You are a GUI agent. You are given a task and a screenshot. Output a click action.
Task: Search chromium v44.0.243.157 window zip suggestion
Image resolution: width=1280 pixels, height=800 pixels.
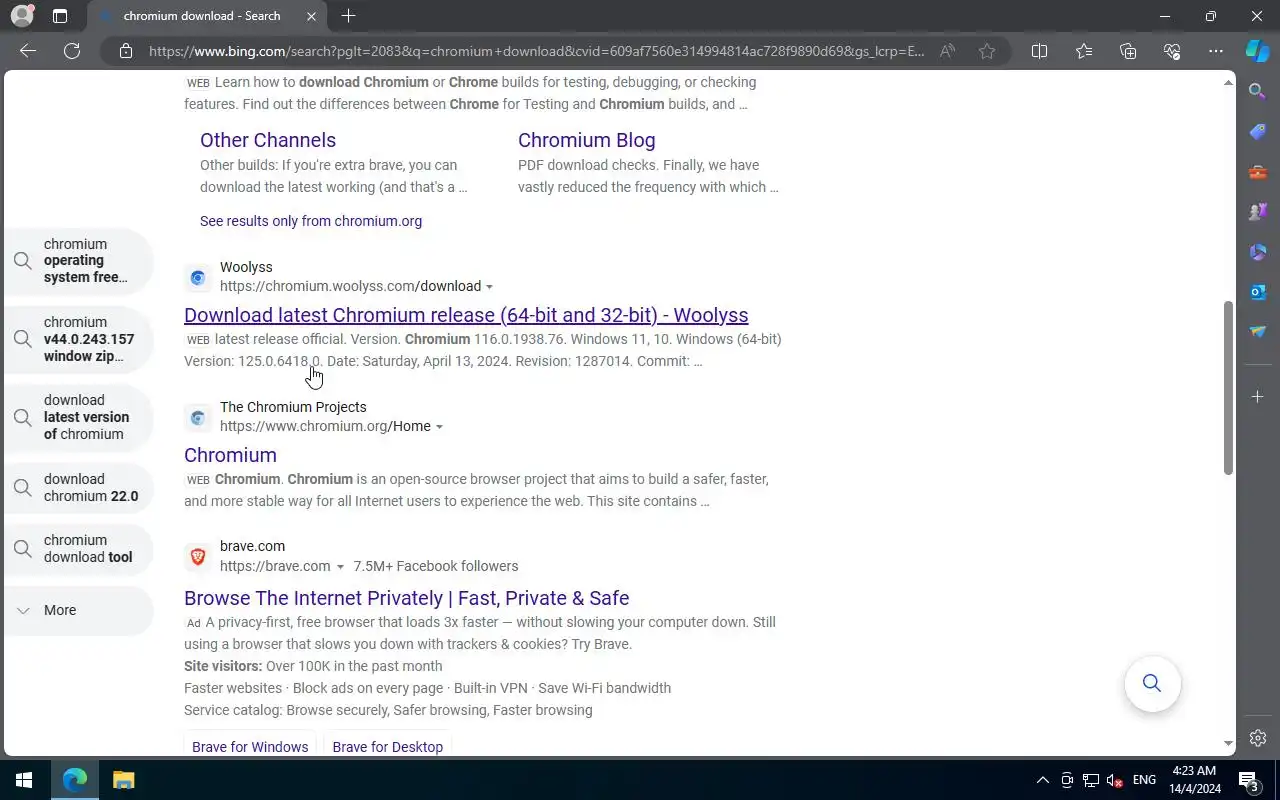pos(78,339)
